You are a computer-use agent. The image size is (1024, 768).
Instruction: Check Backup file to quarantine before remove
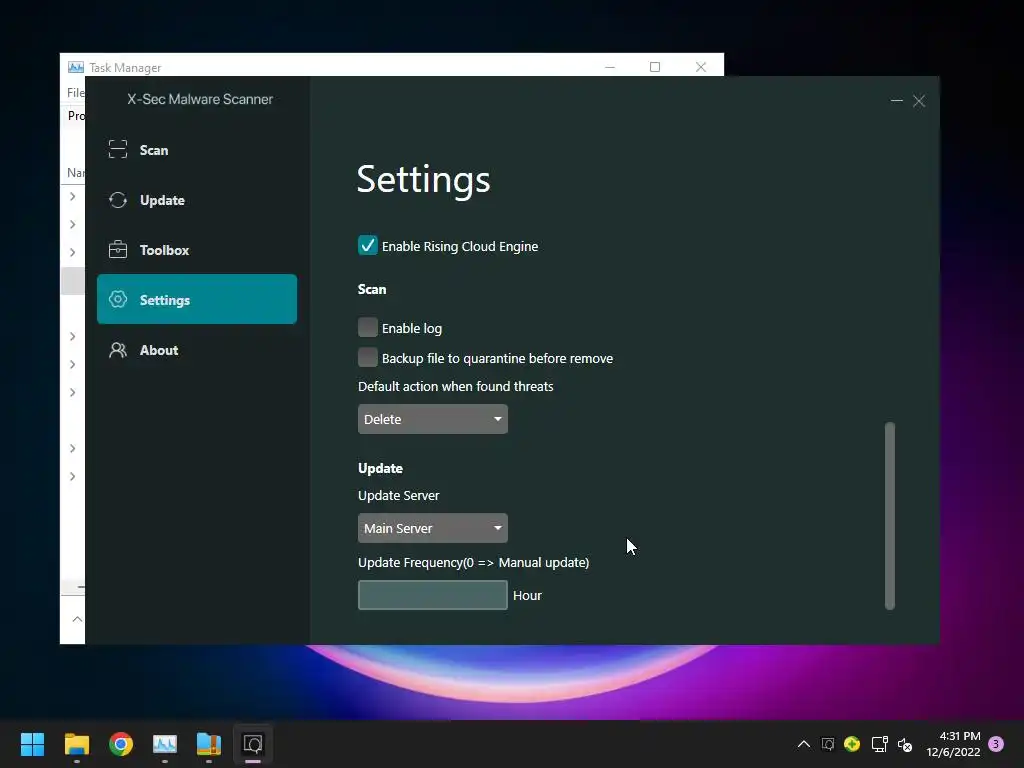[368, 357]
